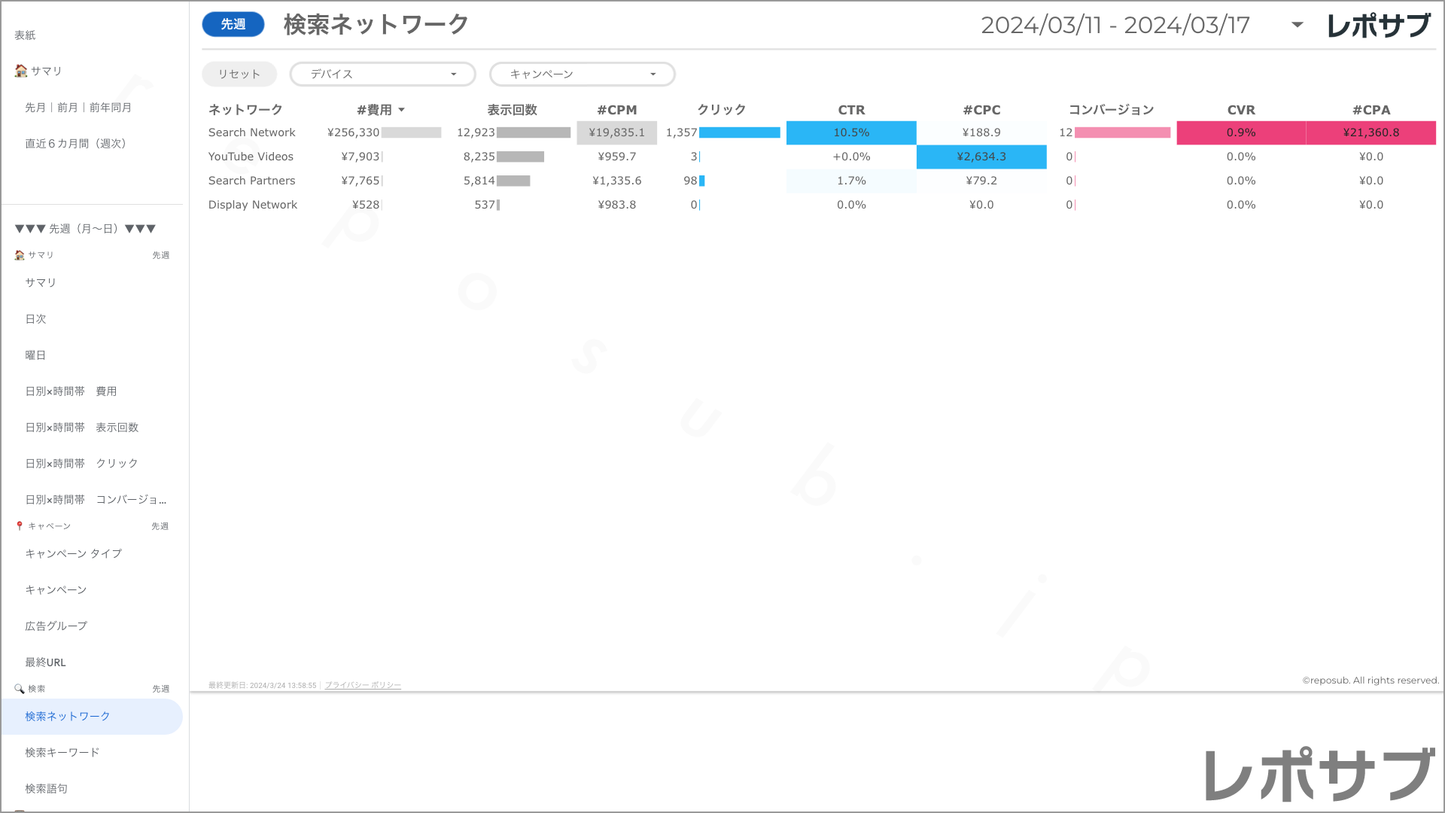
Task: Navigate to キャンペーン タイプ page
Action: (73, 553)
